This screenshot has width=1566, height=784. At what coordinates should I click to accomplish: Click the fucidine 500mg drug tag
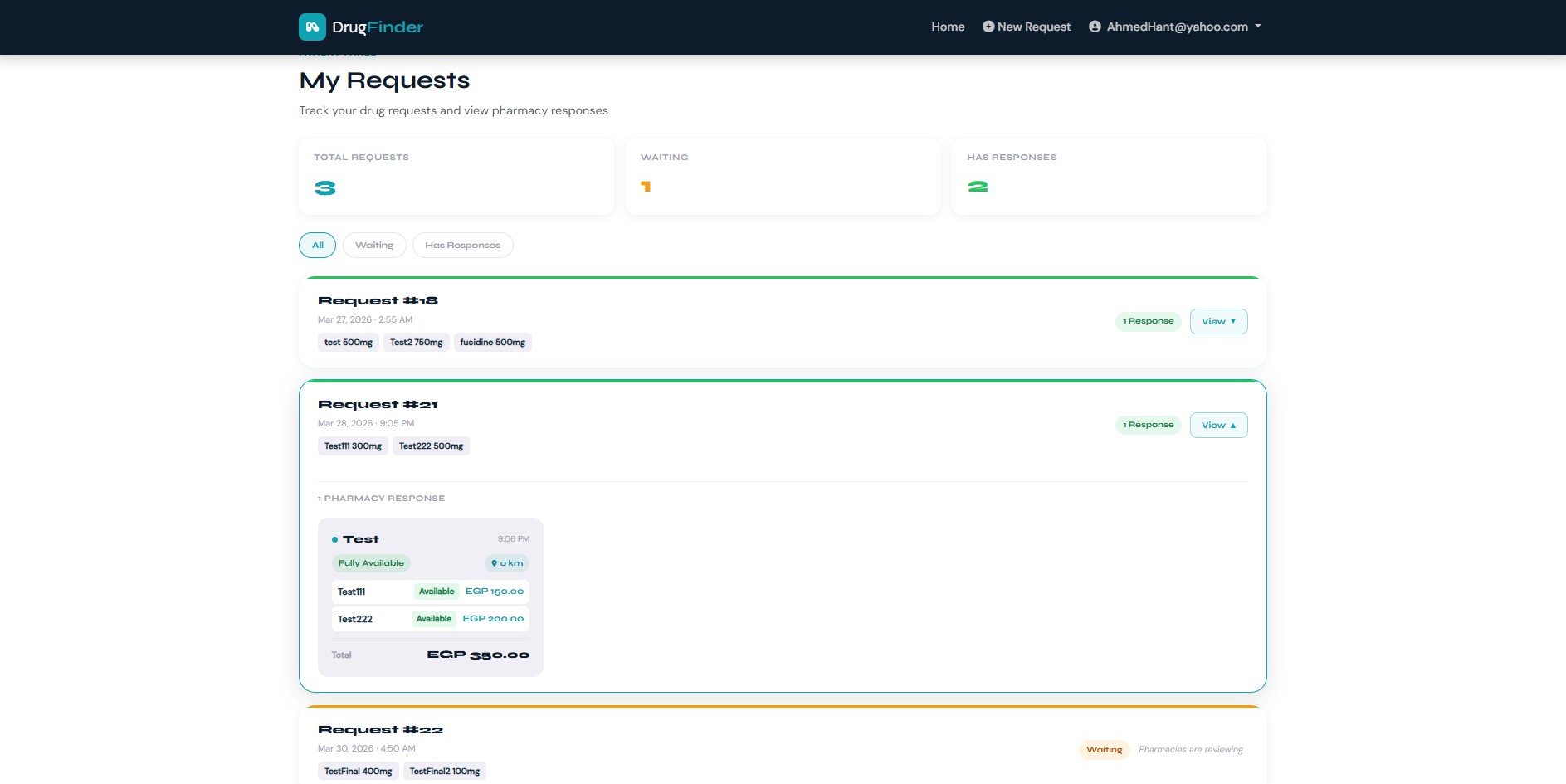tap(492, 343)
